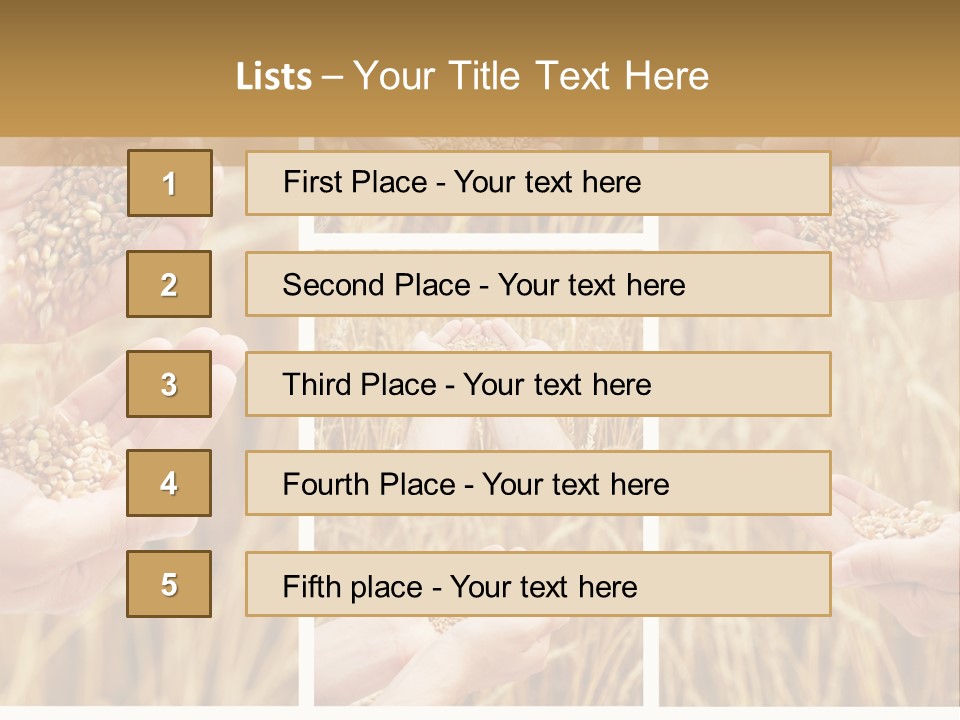Click the First Place text bar
The width and height of the screenshot is (960, 720).
538,183
